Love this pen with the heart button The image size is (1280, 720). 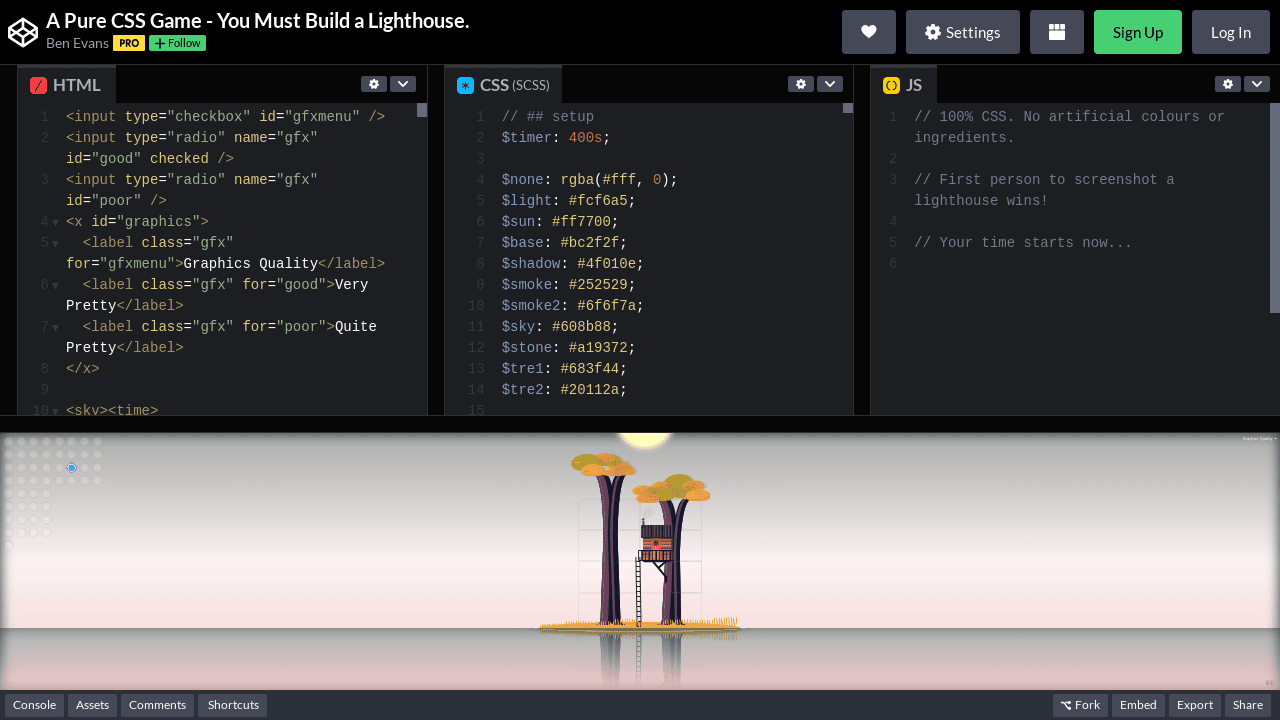pos(869,32)
